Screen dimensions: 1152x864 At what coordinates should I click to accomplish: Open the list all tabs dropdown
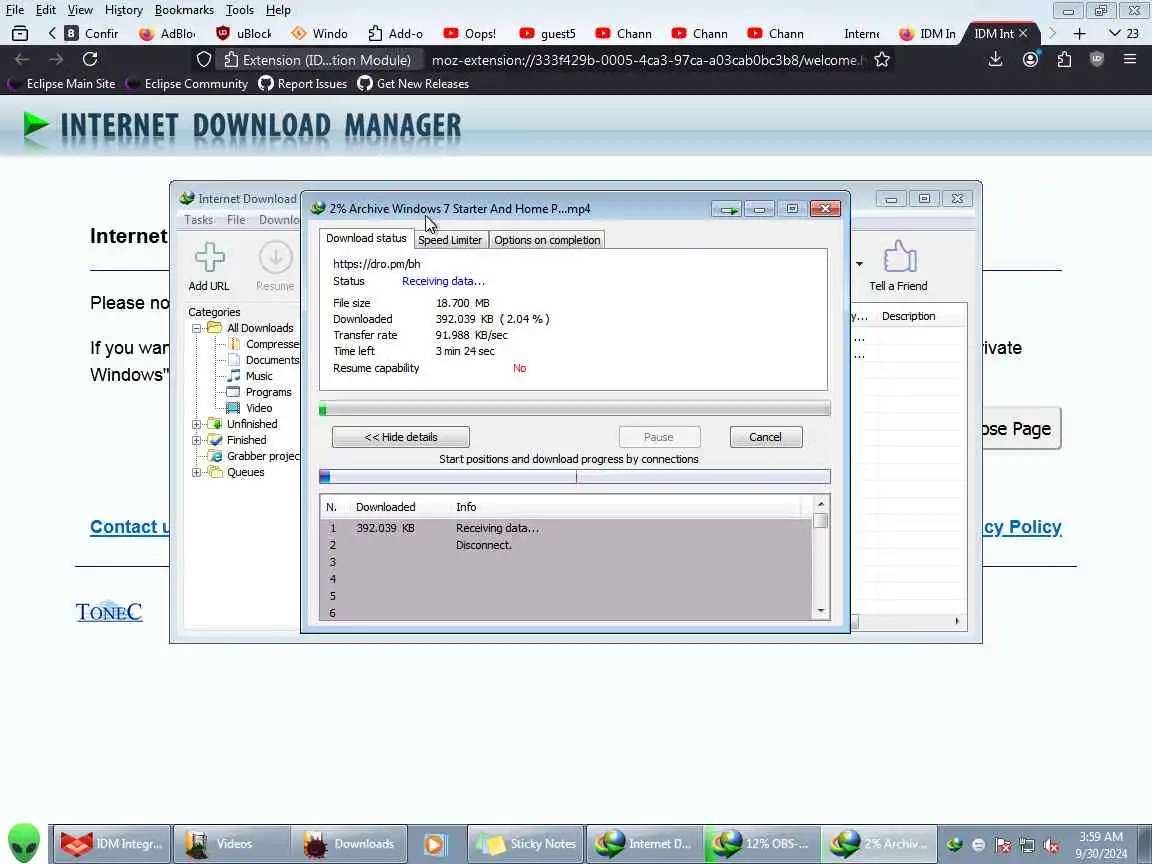(1124, 33)
